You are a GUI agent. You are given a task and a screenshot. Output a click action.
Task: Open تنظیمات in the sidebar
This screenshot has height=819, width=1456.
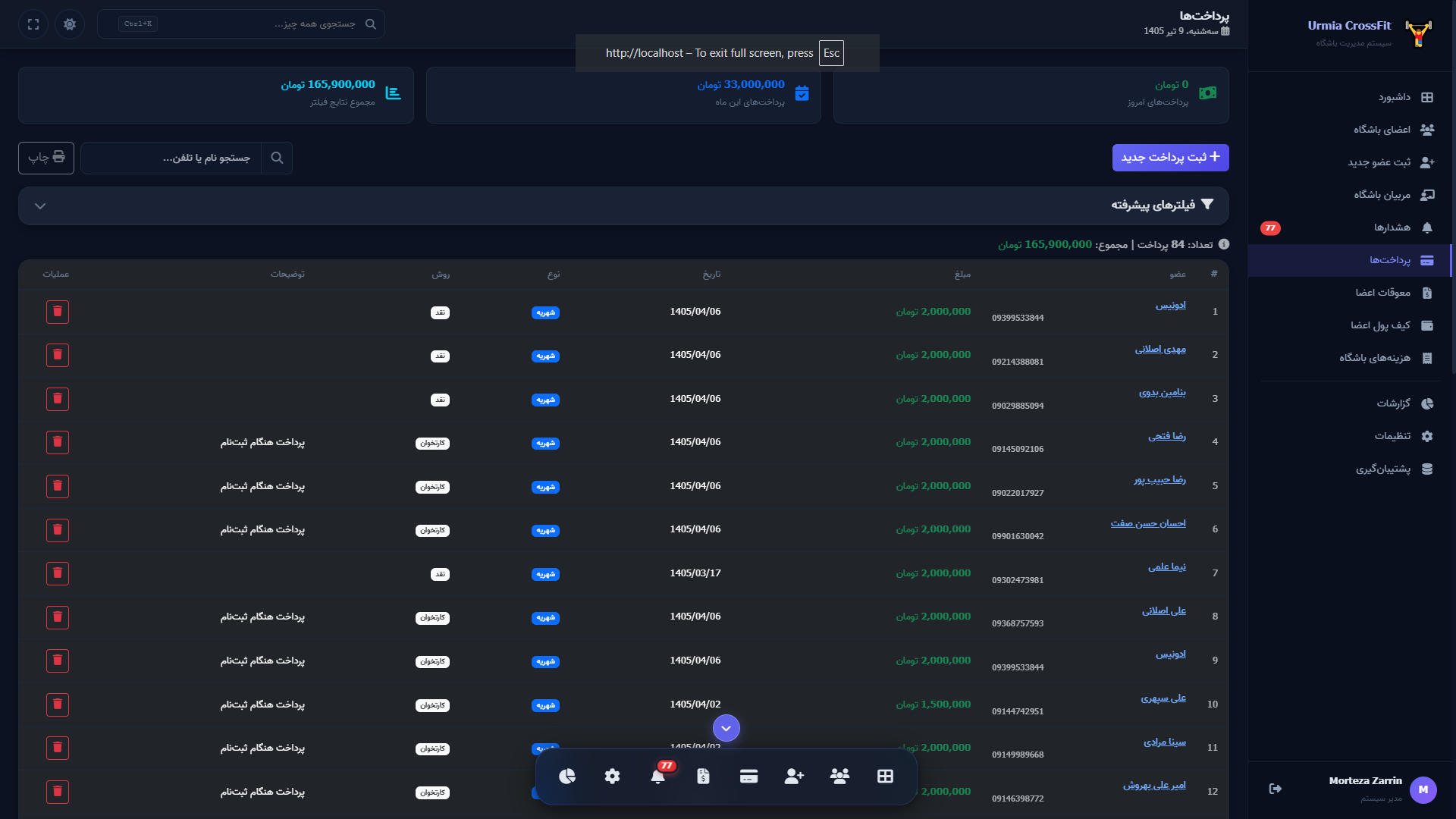1350,436
